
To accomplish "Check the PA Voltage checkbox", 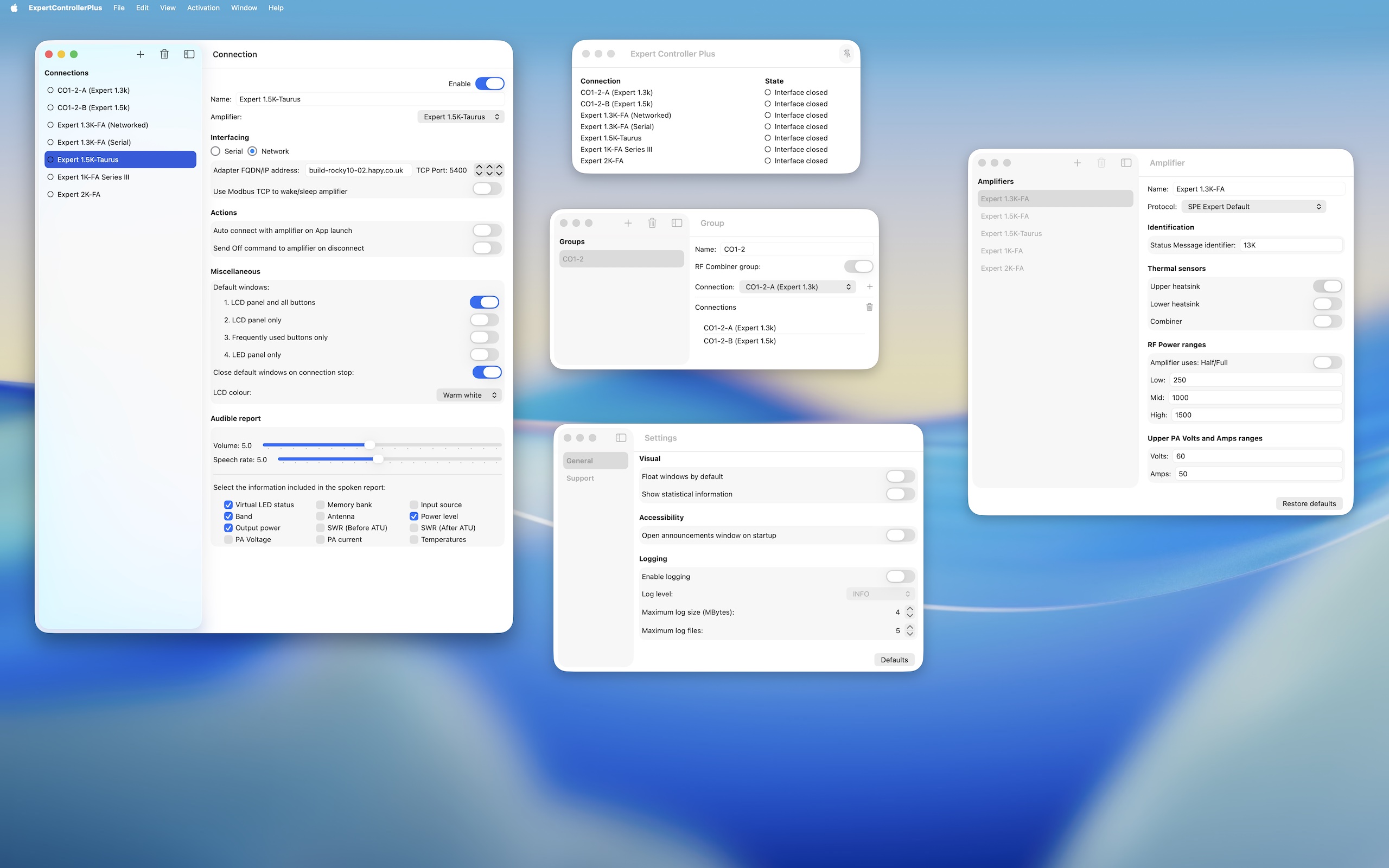I will pos(228,540).
